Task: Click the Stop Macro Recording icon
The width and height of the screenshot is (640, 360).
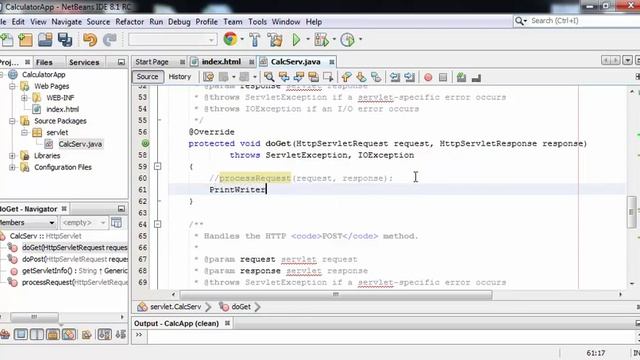Action: point(443,77)
